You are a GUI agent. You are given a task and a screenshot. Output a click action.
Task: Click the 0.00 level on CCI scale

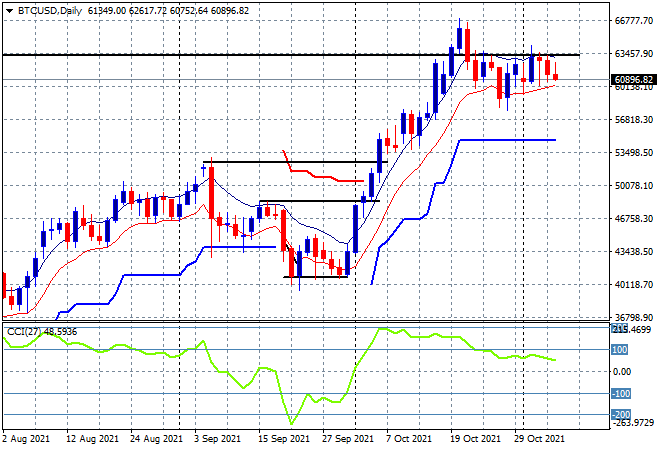point(622,371)
